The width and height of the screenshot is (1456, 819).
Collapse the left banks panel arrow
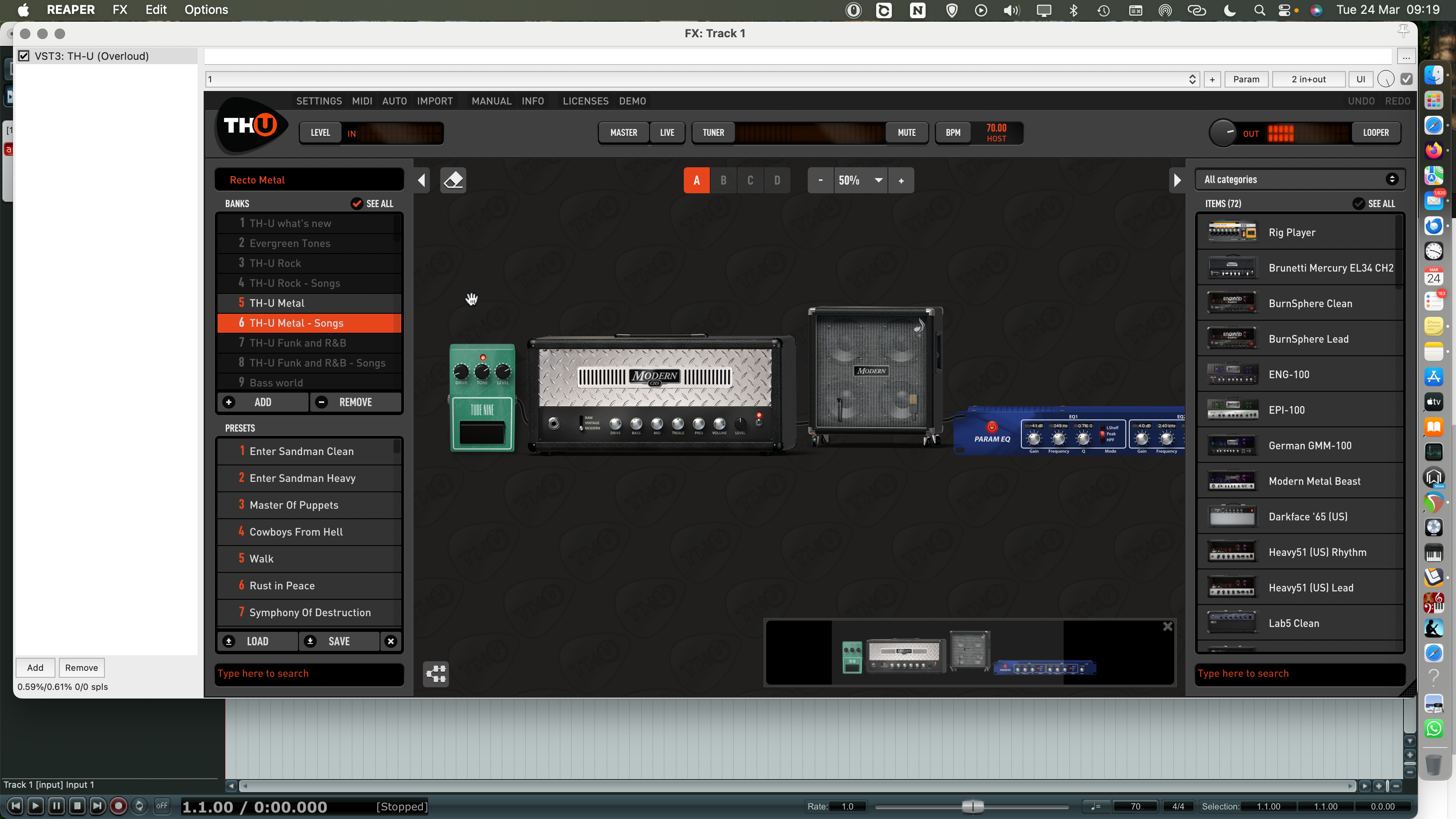tap(422, 180)
